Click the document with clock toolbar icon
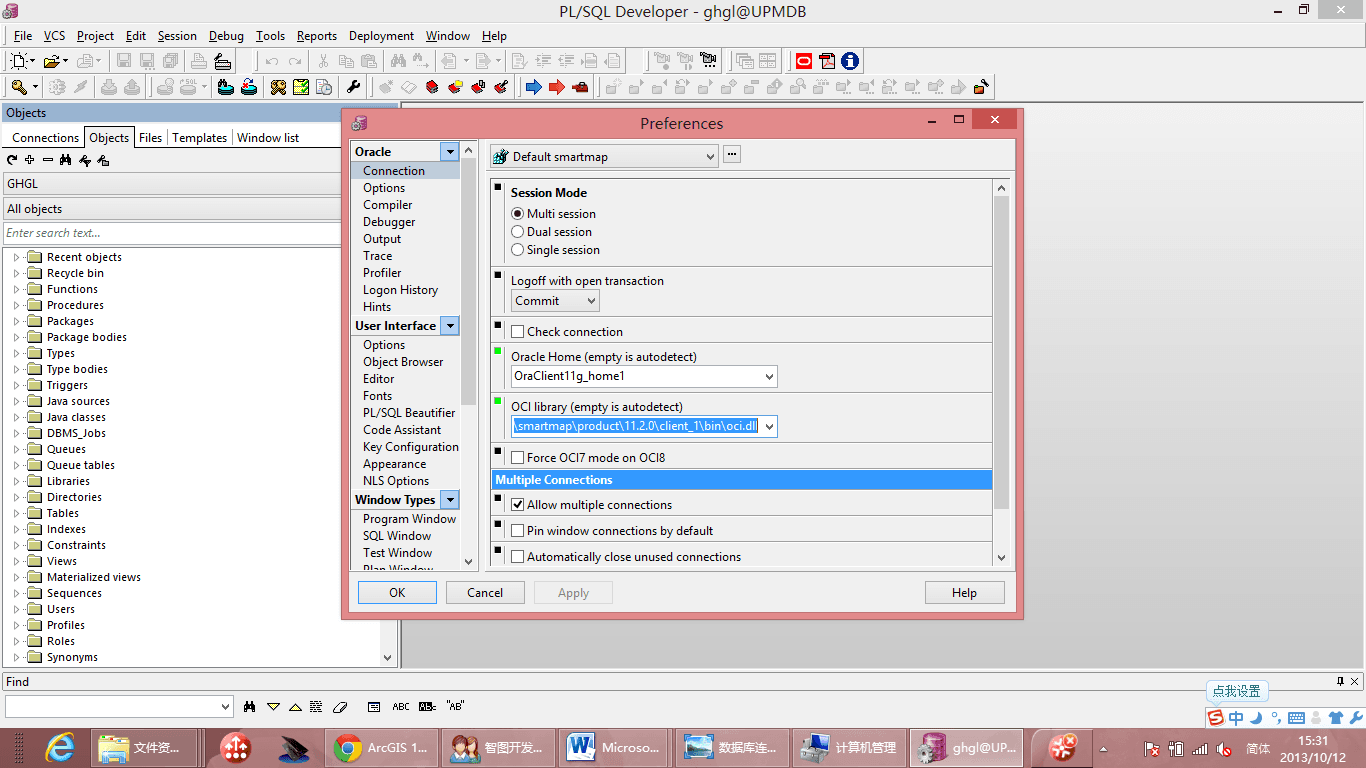The width and height of the screenshot is (1366, 768). coord(324,87)
